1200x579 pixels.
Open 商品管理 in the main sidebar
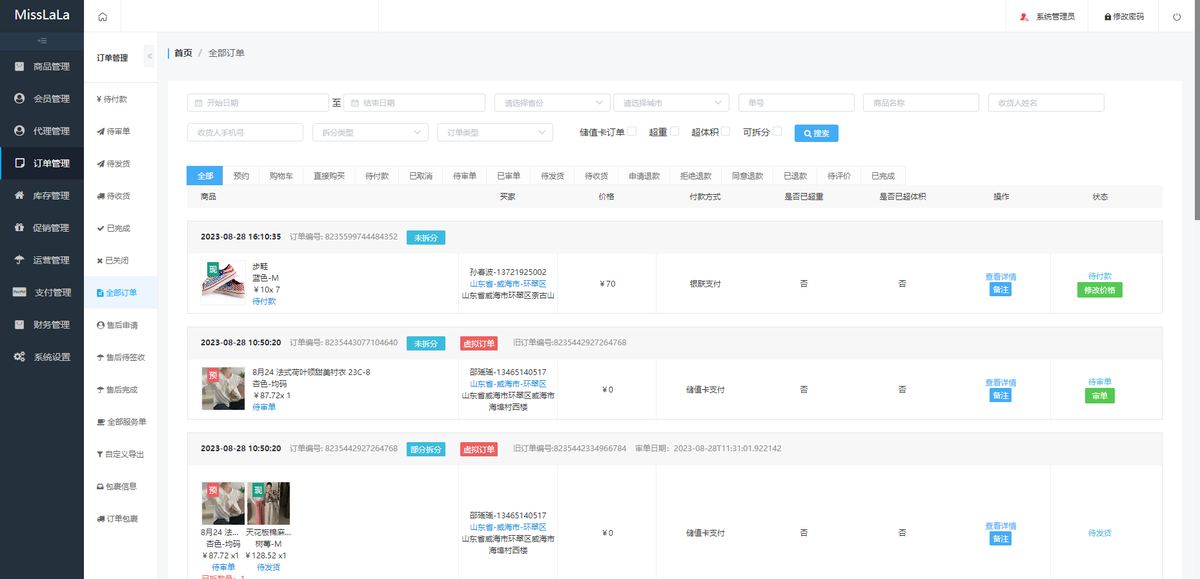42,67
